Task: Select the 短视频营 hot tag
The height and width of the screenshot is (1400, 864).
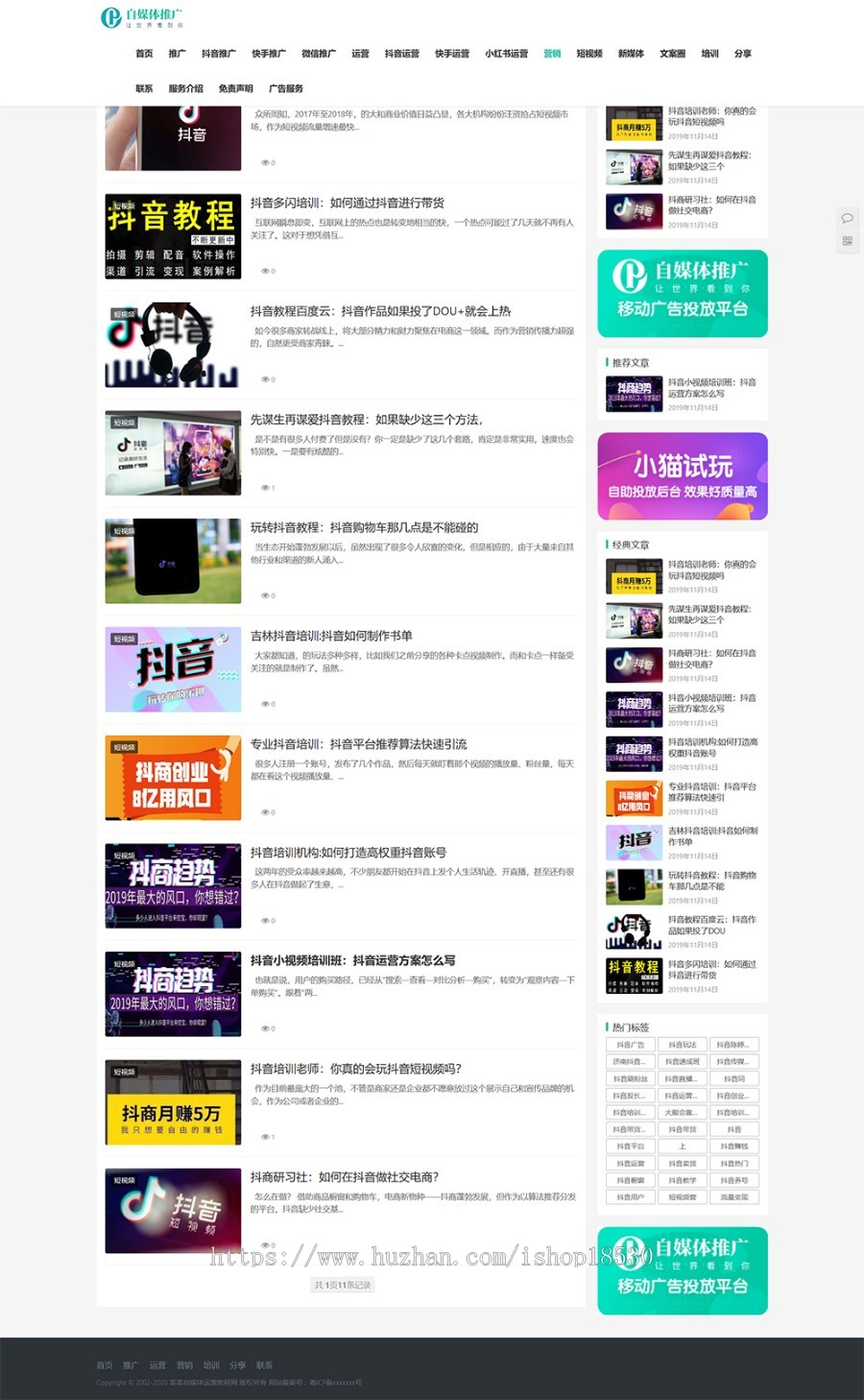Action: tap(683, 1197)
